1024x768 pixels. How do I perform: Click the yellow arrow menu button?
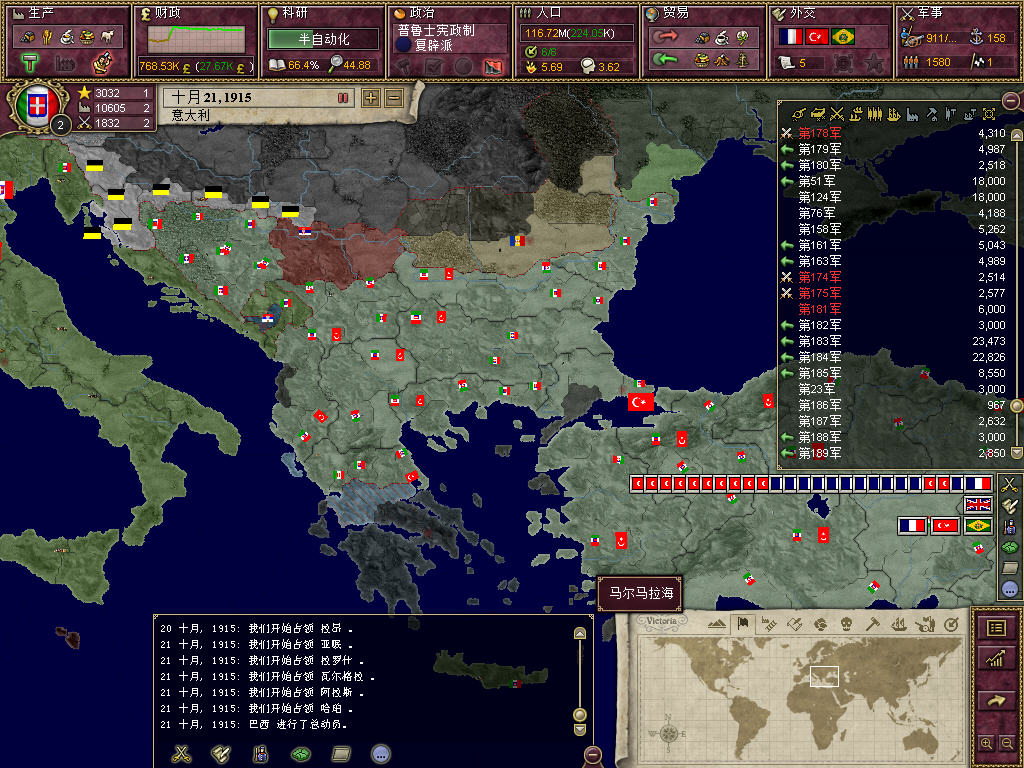pos(996,700)
